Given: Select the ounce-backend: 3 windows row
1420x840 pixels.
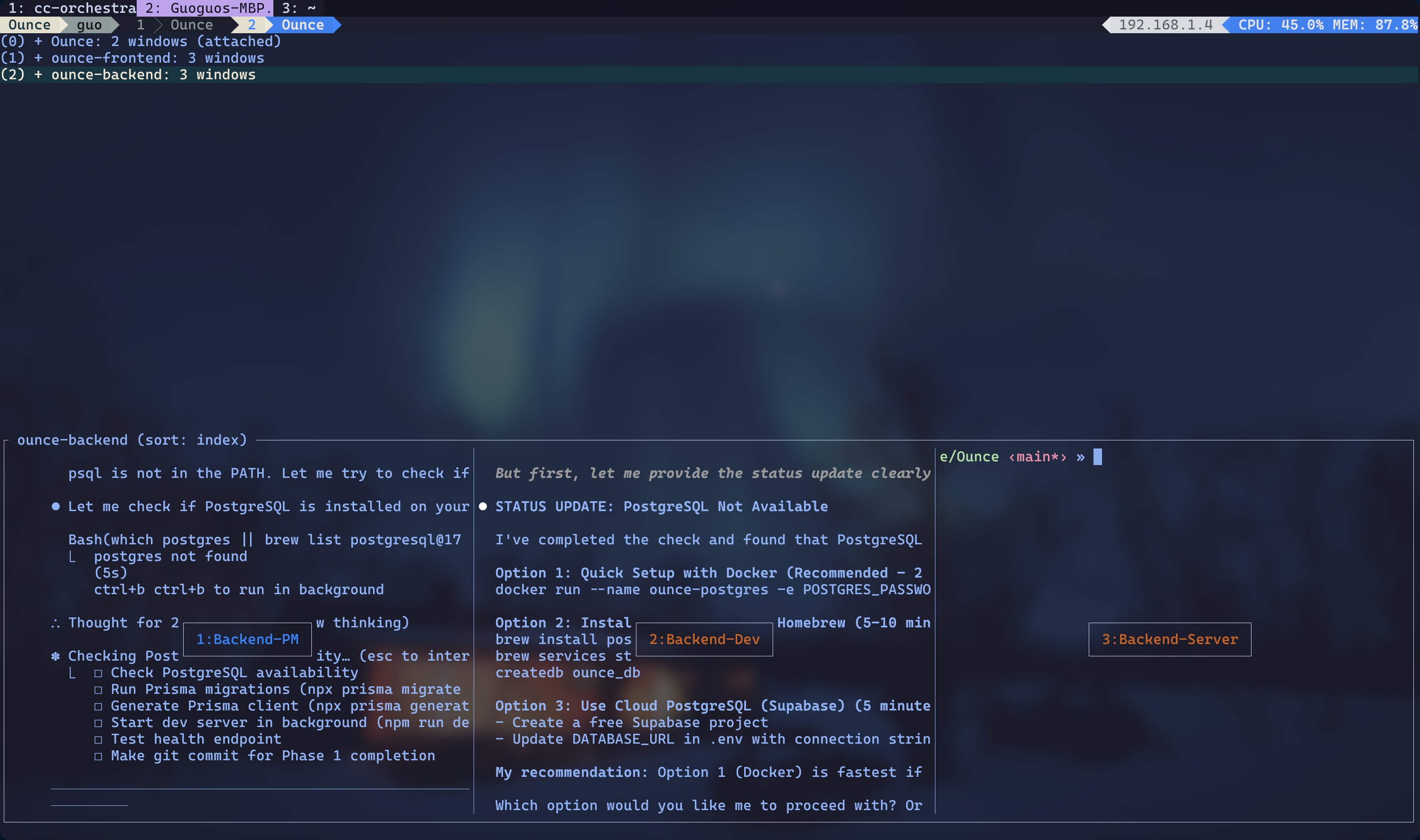Looking at the screenshot, I should tap(153, 75).
